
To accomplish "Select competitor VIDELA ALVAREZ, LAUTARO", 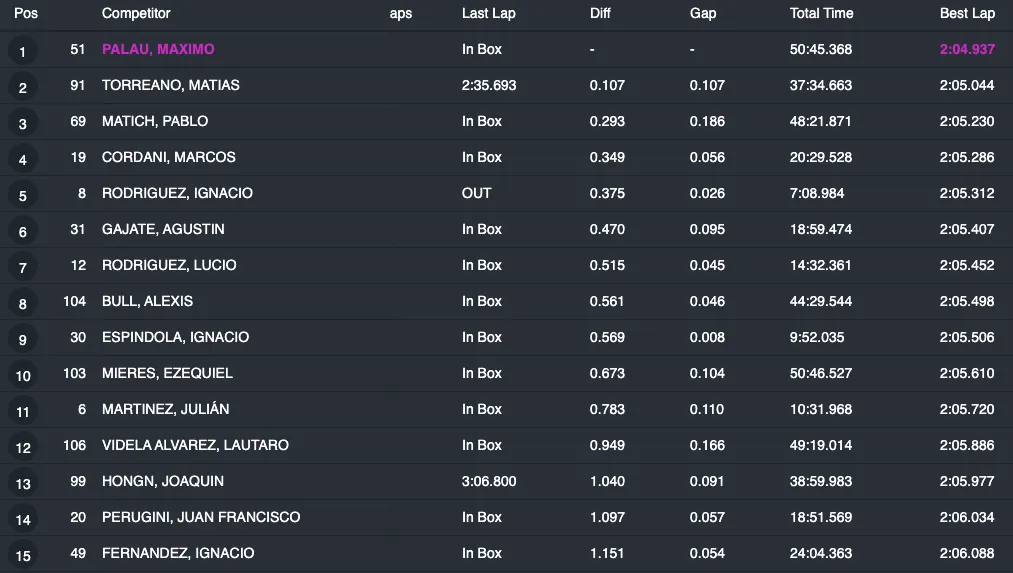I will pyautogui.click(x=195, y=445).
